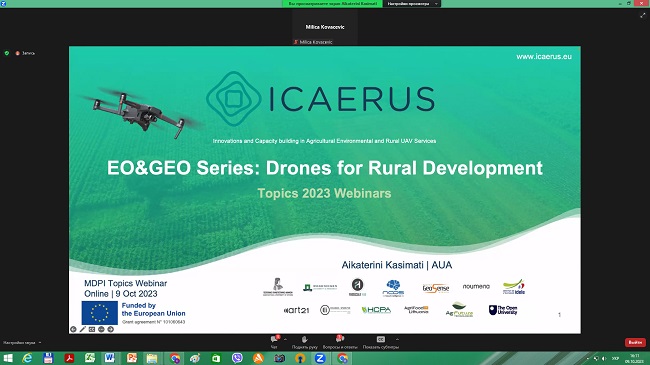Go to previous slide with the left arrow
This screenshot has width=650, height=365.
click(x=73, y=329)
